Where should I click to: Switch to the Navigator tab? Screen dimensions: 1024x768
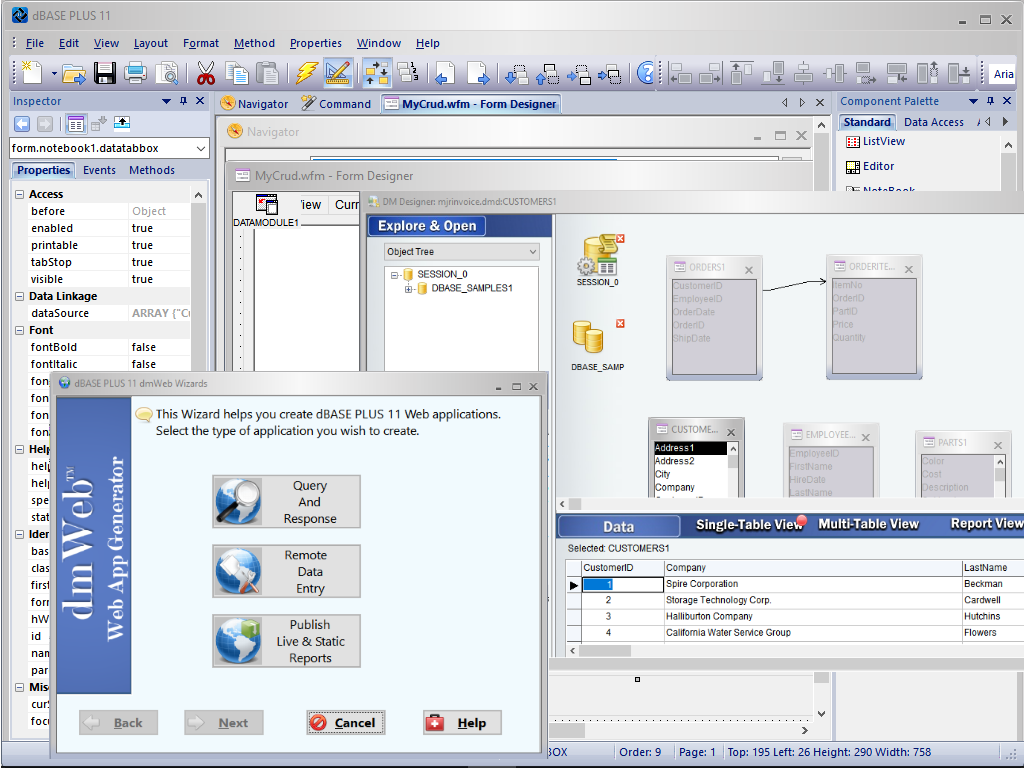255,104
